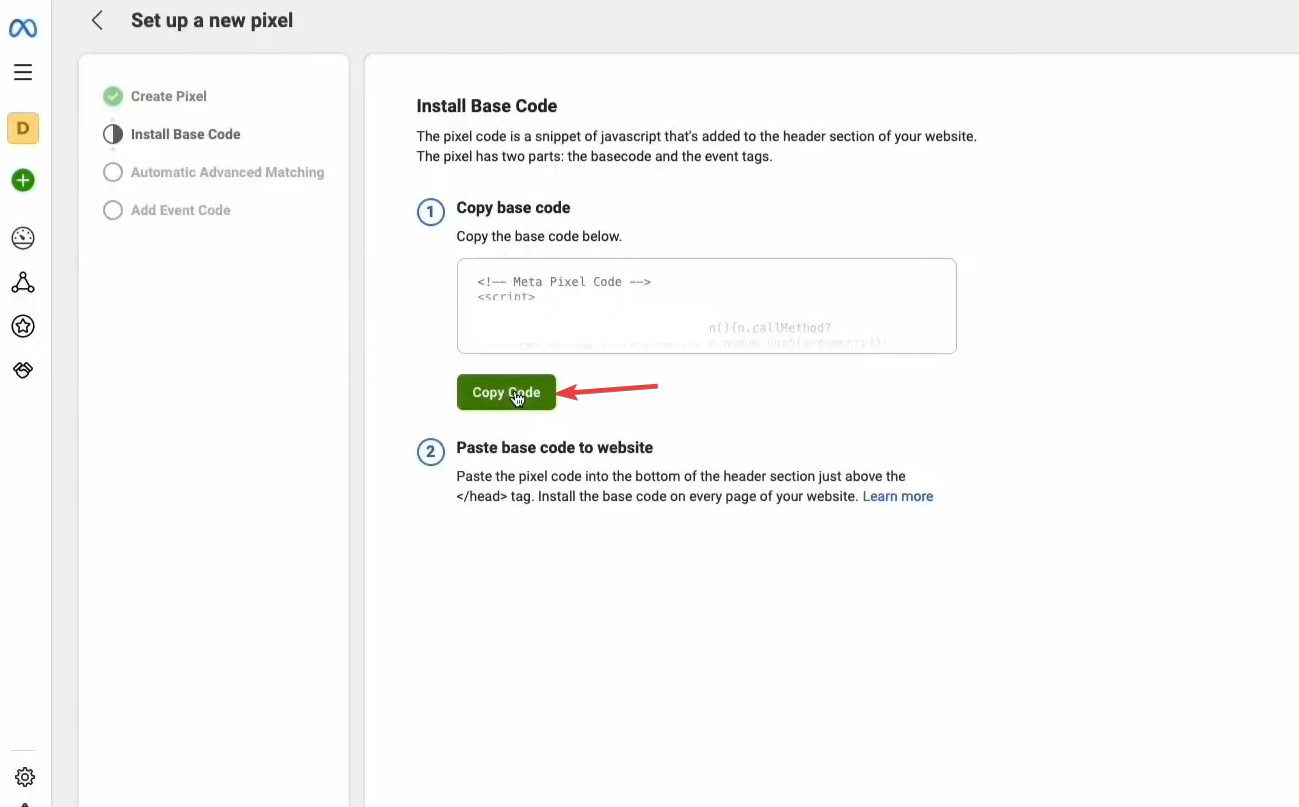Viewport: 1299px width, 807px height.
Task: Click the 'Copy base code' heading
Action: [513, 208]
